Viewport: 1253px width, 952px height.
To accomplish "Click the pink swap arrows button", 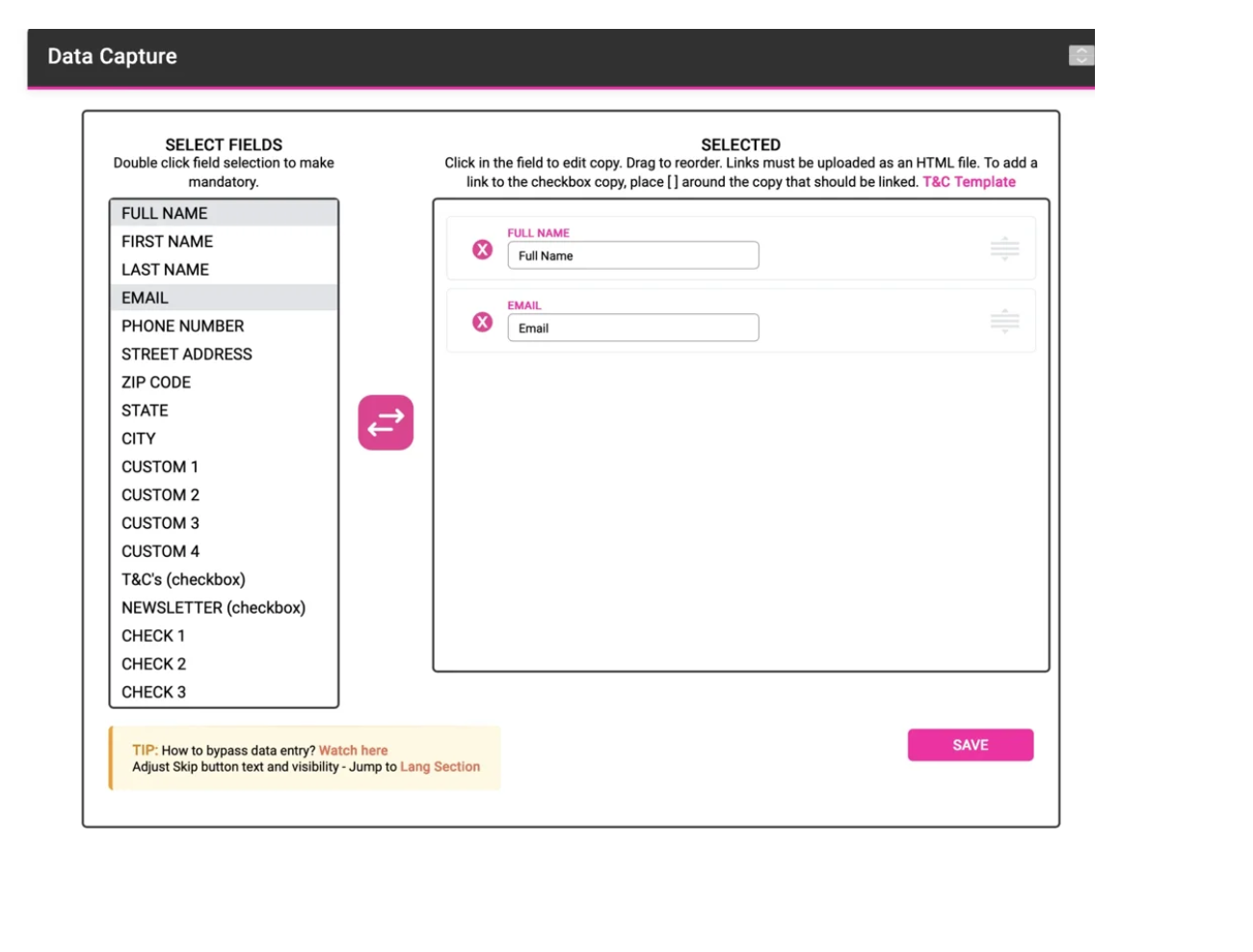I will (386, 422).
